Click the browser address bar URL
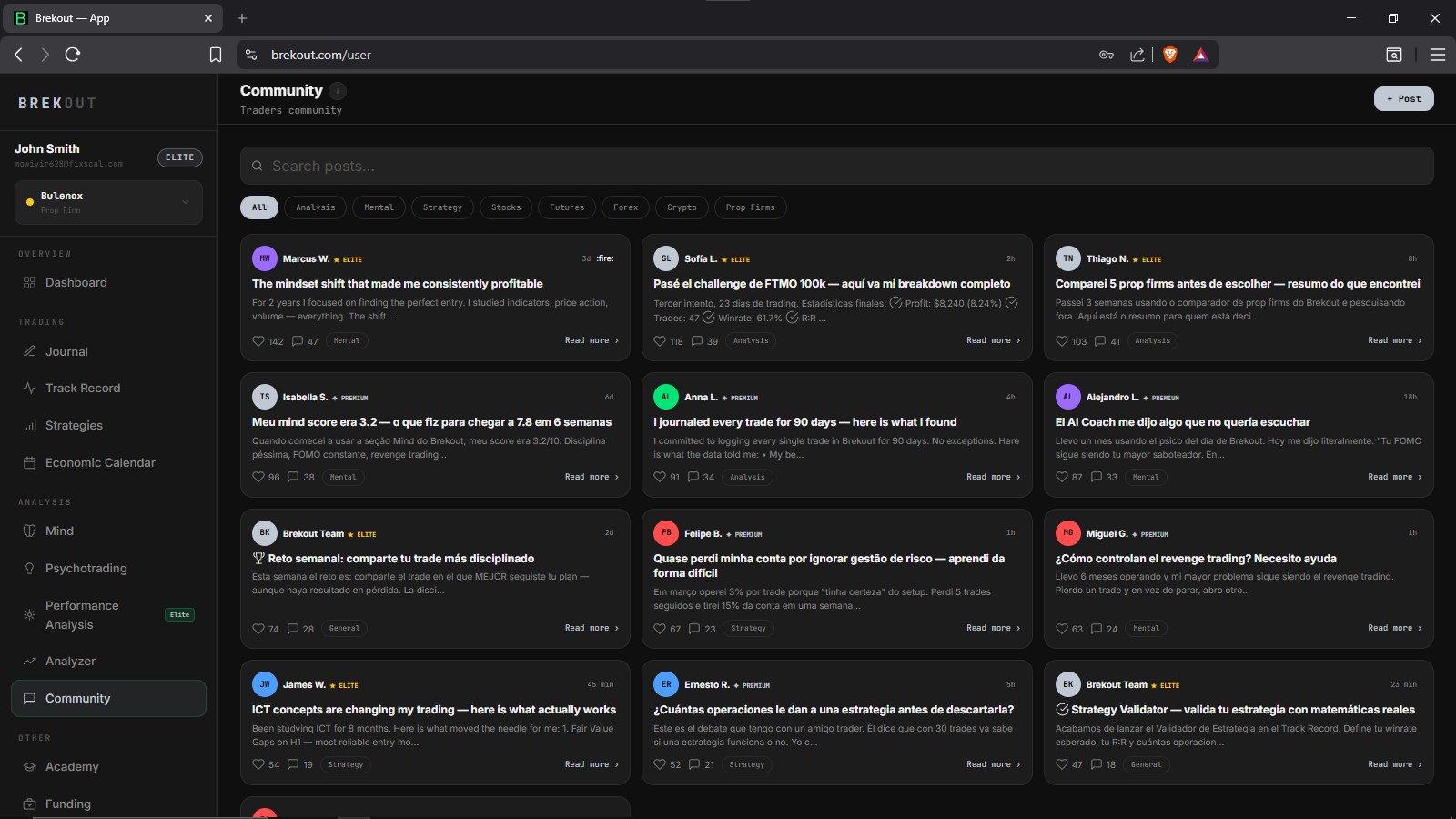Viewport: 1456px width, 819px height. [321, 55]
